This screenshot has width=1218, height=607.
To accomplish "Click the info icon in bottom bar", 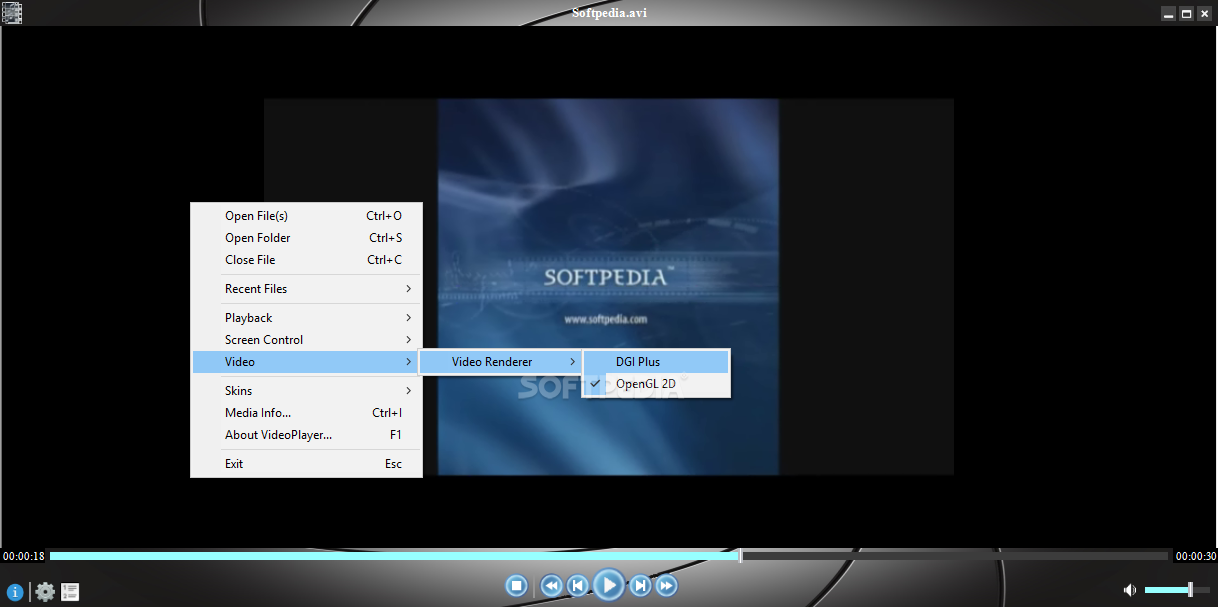I will point(15,592).
